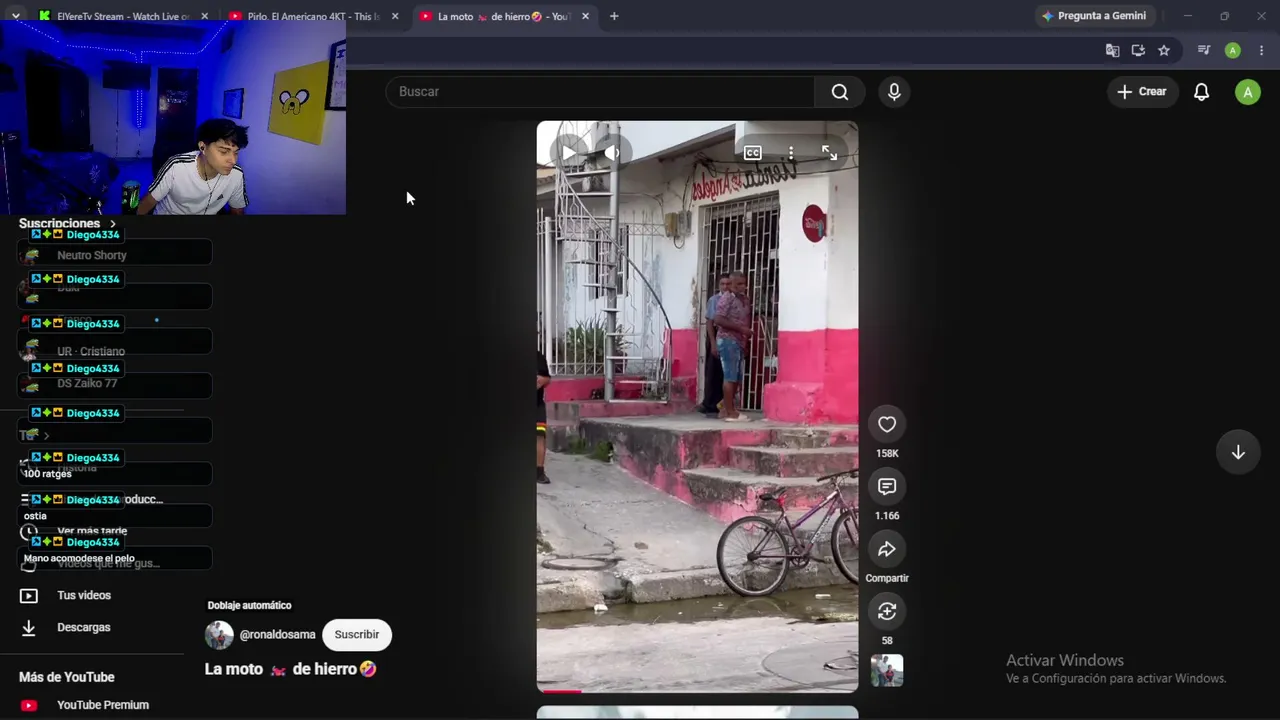Like the Short with 158K likes
The width and height of the screenshot is (1280, 720).
click(x=887, y=424)
